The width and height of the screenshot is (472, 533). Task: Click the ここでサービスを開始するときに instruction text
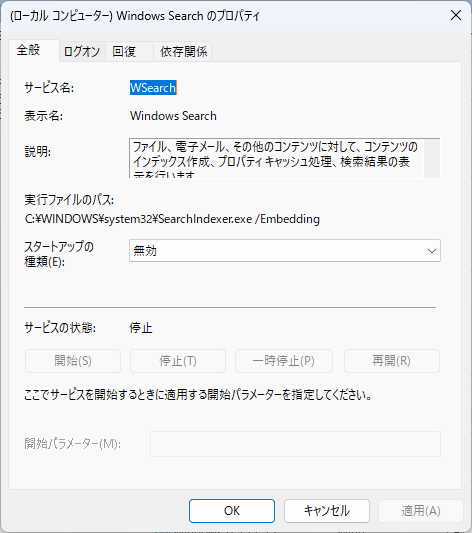point(198,395)
